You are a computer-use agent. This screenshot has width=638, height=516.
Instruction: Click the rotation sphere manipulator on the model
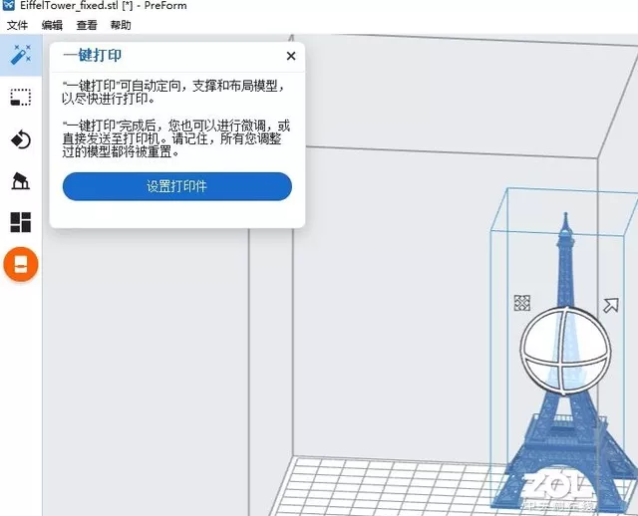(x=565, y=351)
